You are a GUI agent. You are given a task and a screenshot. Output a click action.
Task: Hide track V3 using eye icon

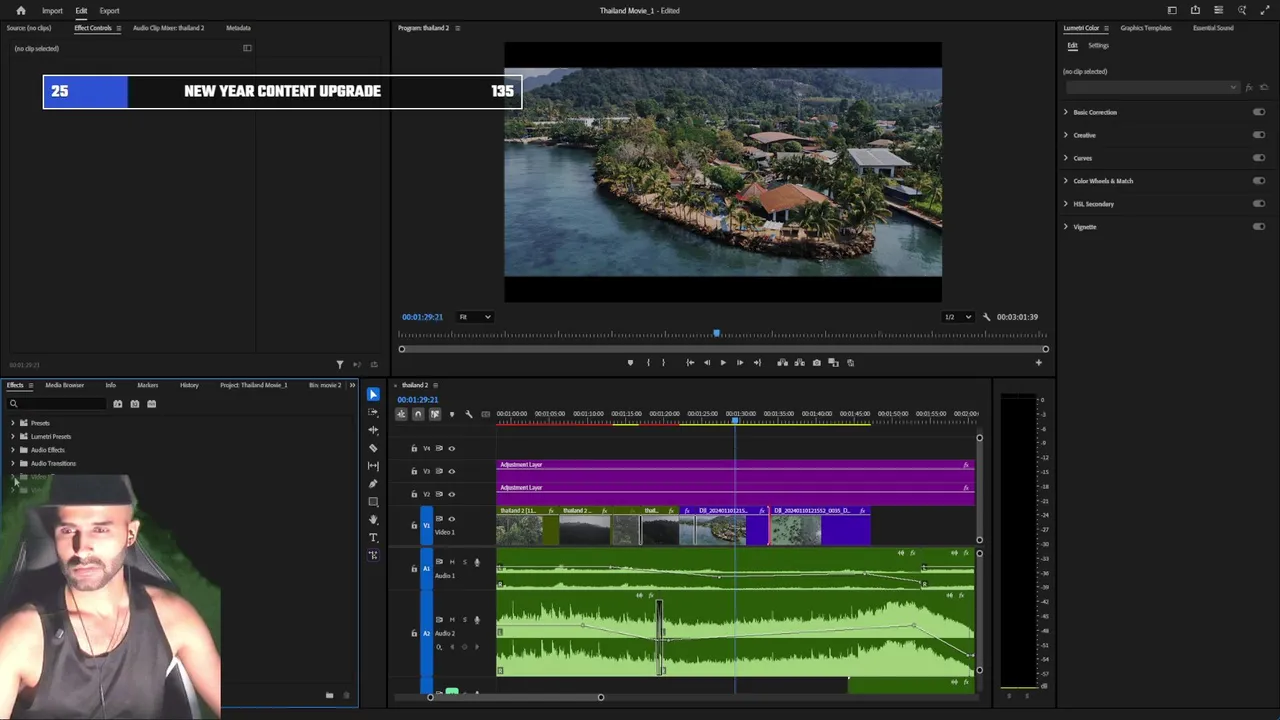pyautogui.click(x=451, y=471)
